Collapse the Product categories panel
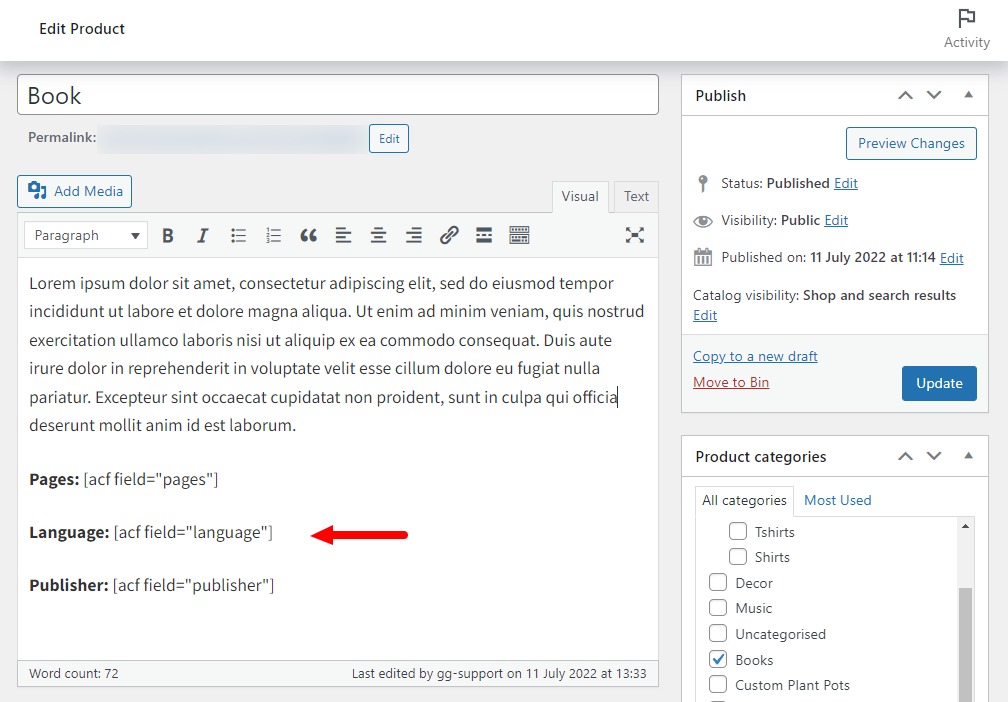 point(967,456)
